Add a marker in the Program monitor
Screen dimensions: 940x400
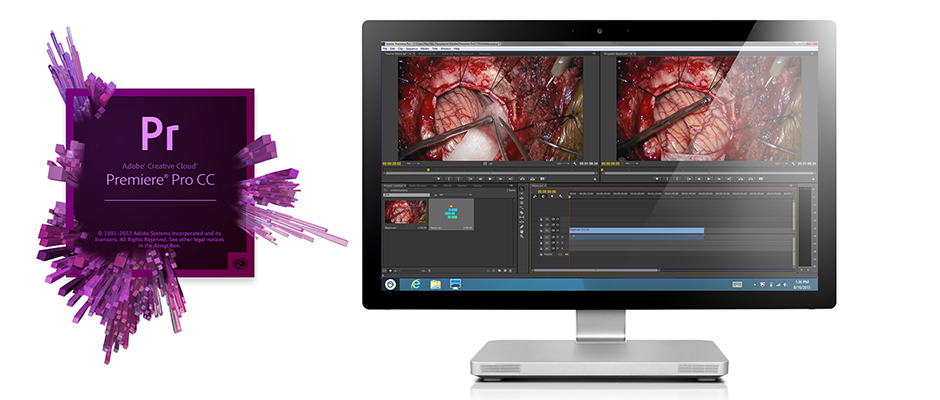657,179
